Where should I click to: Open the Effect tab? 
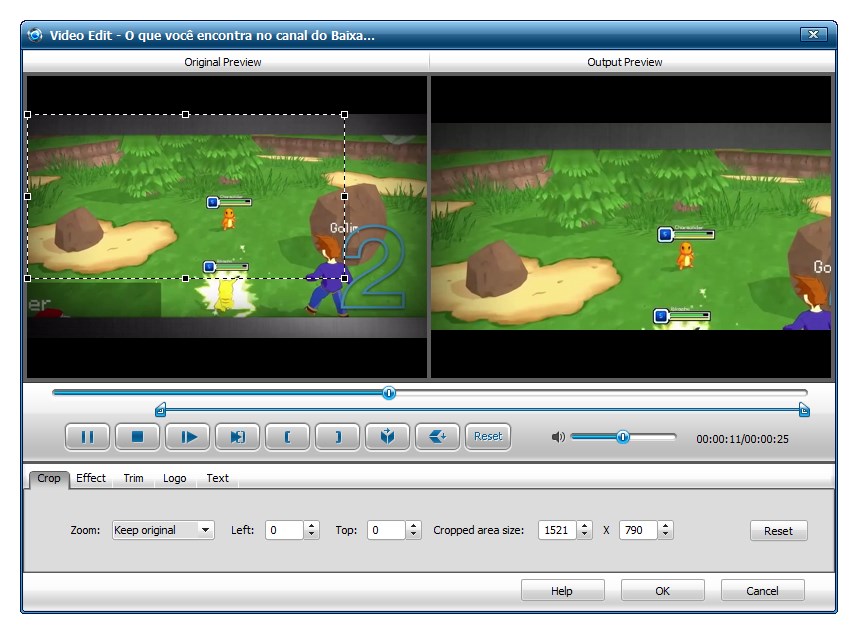tap(91, 478)
